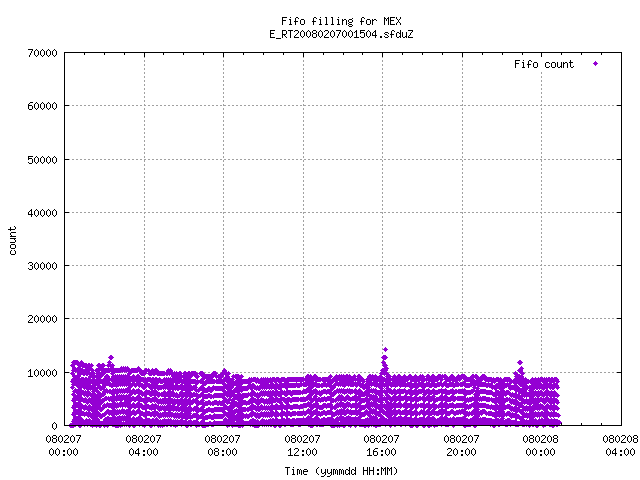Click the y-axis value 20000
Screen dimensions: 640x480
point(42,319)
